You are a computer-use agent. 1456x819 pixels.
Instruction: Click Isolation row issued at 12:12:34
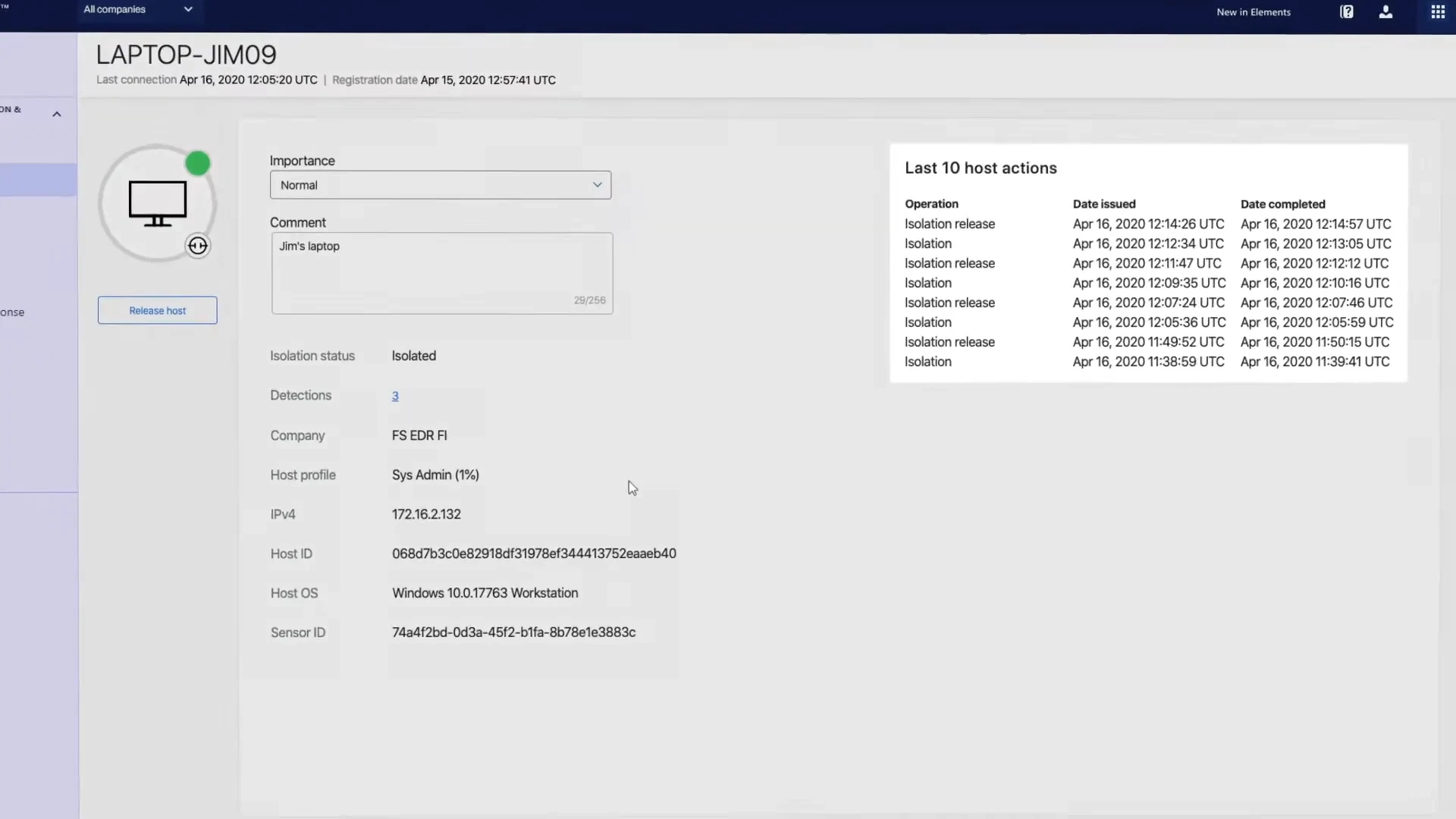pos(1148,243)
